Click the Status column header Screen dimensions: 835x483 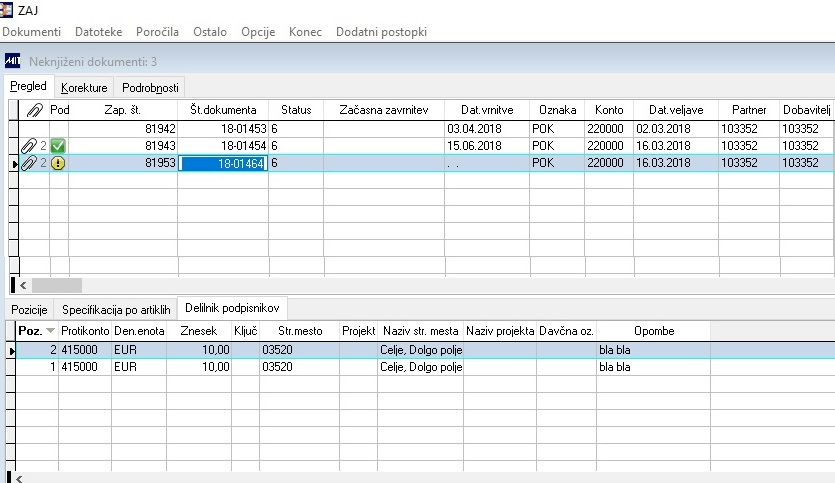[296, 110]
